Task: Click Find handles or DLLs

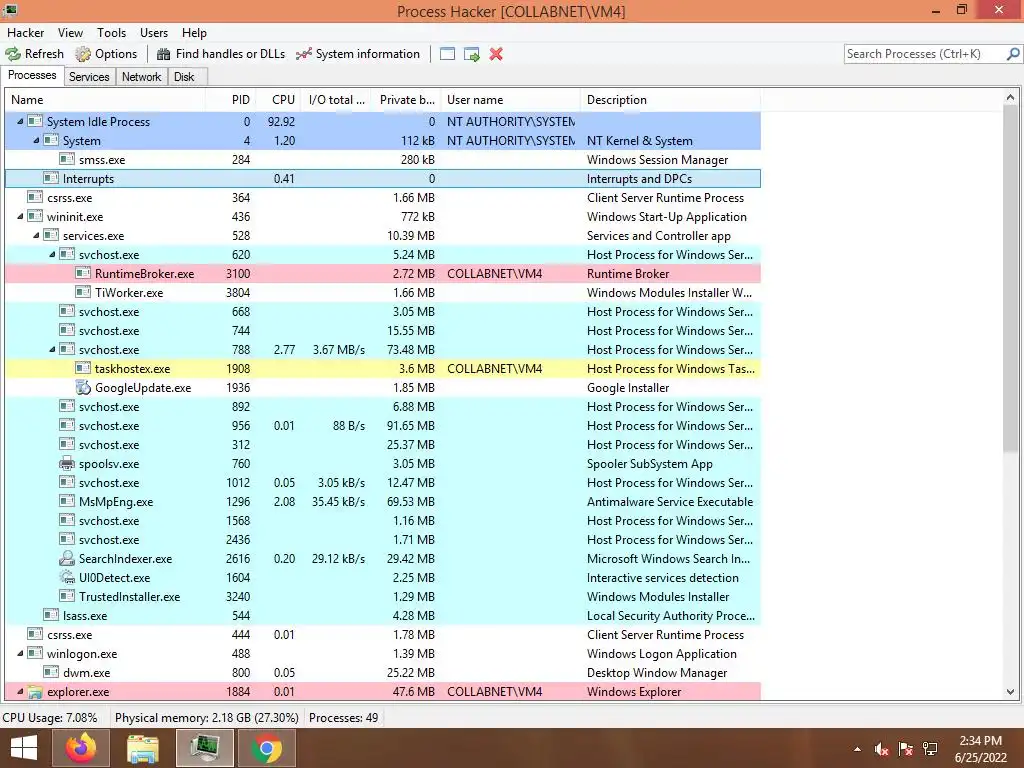Action: 221,54
